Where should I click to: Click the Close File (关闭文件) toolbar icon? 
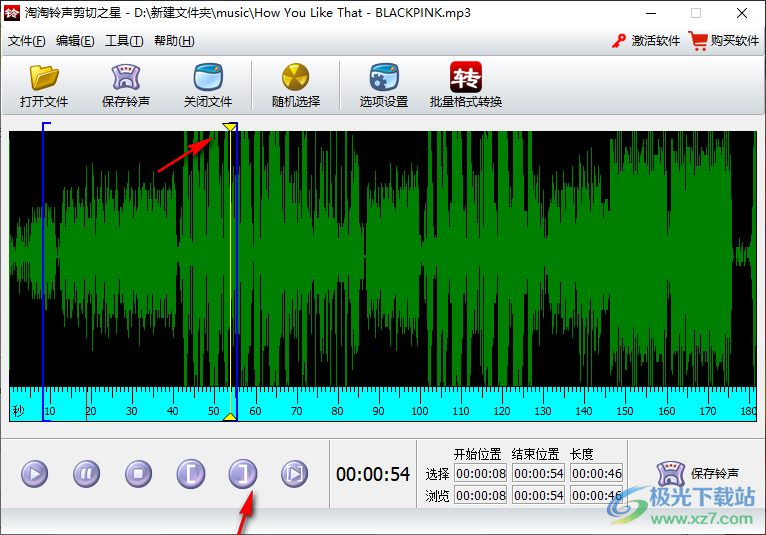click(208, 78)
